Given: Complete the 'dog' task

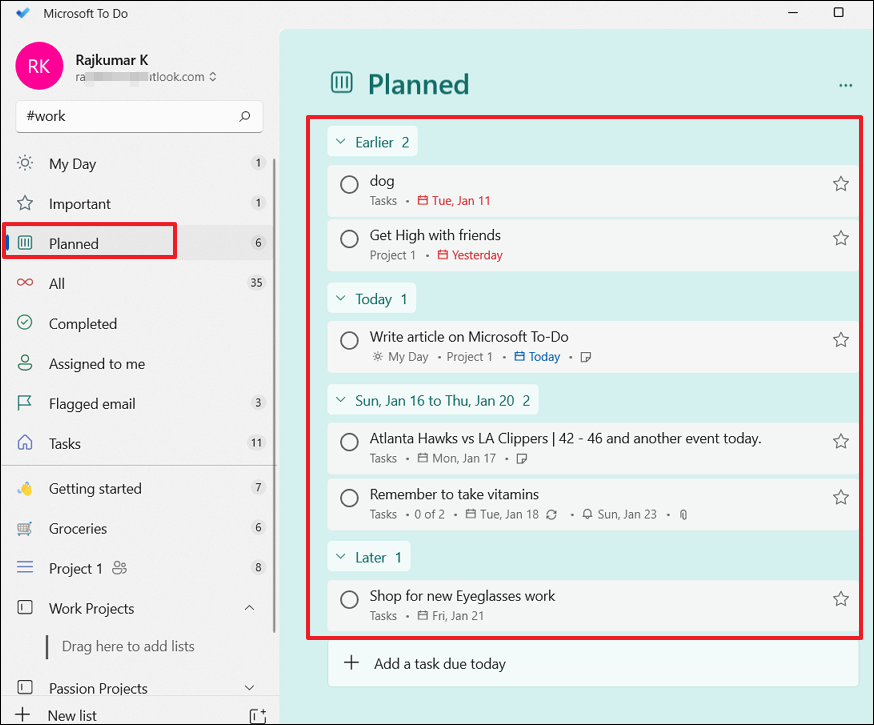Looking at the screenshot, I should coord(349,184).
